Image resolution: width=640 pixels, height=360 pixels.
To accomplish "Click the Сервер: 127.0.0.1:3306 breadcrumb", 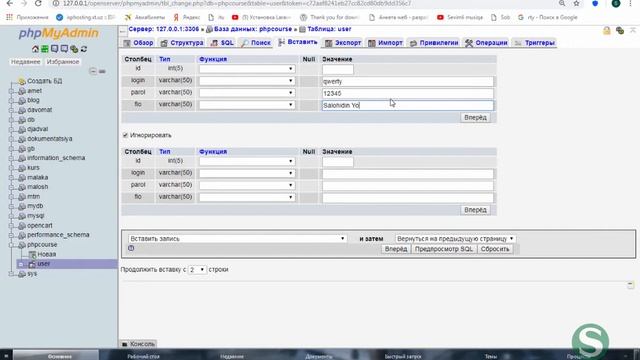I will (x=164, y=29).
